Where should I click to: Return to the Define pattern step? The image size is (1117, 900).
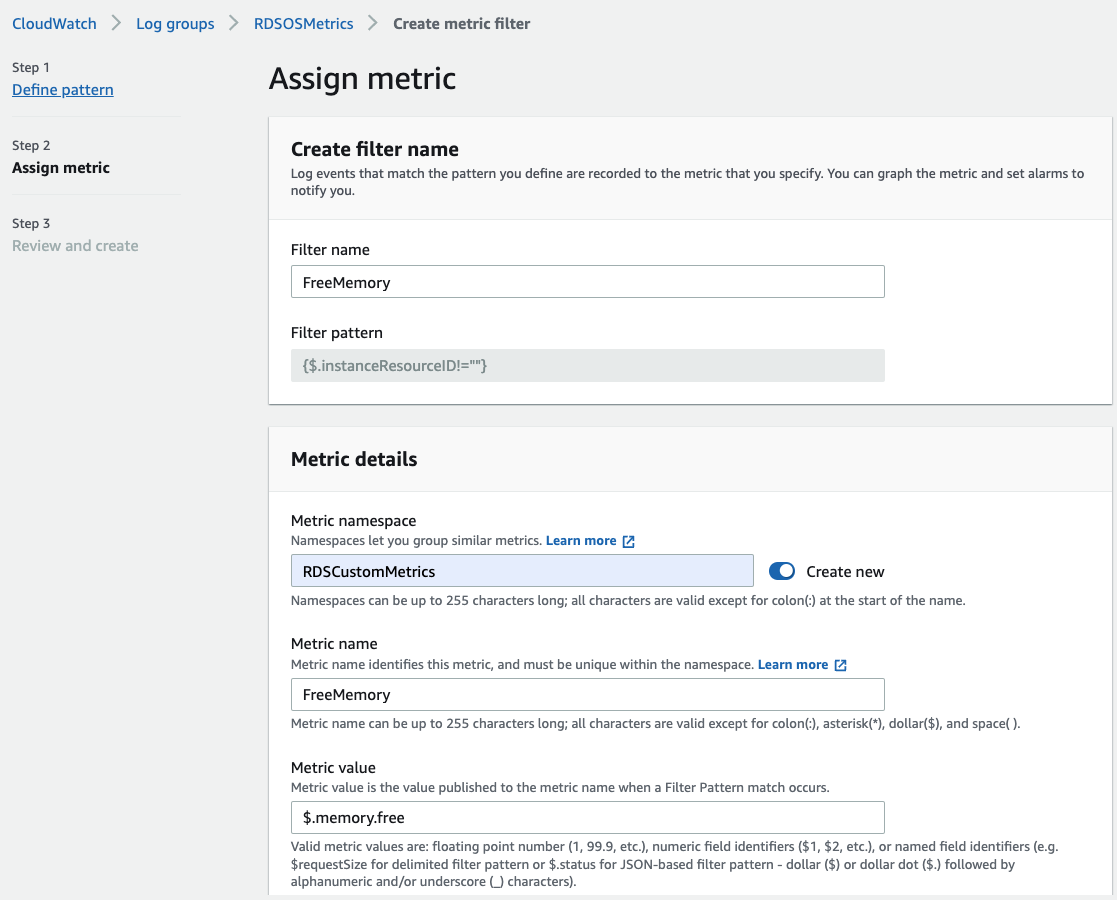[63, 90]
